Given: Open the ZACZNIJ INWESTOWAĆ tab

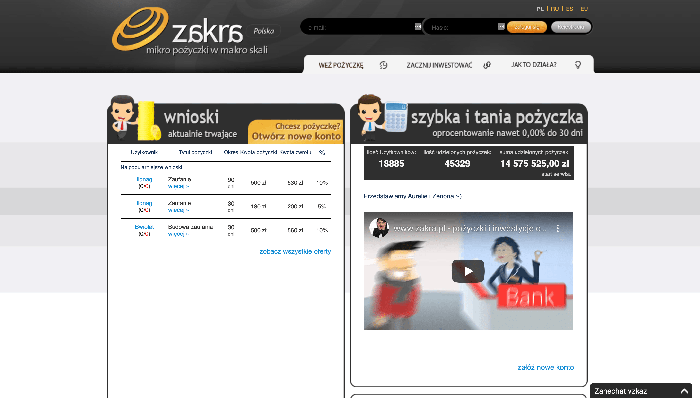Looking at the screenshot, I should point(439,65).
